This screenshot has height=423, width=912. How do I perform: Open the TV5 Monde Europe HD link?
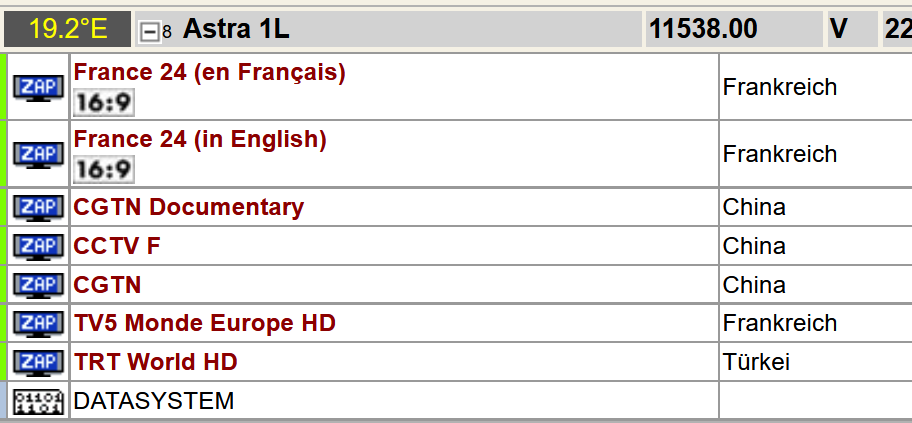point(204,323)
